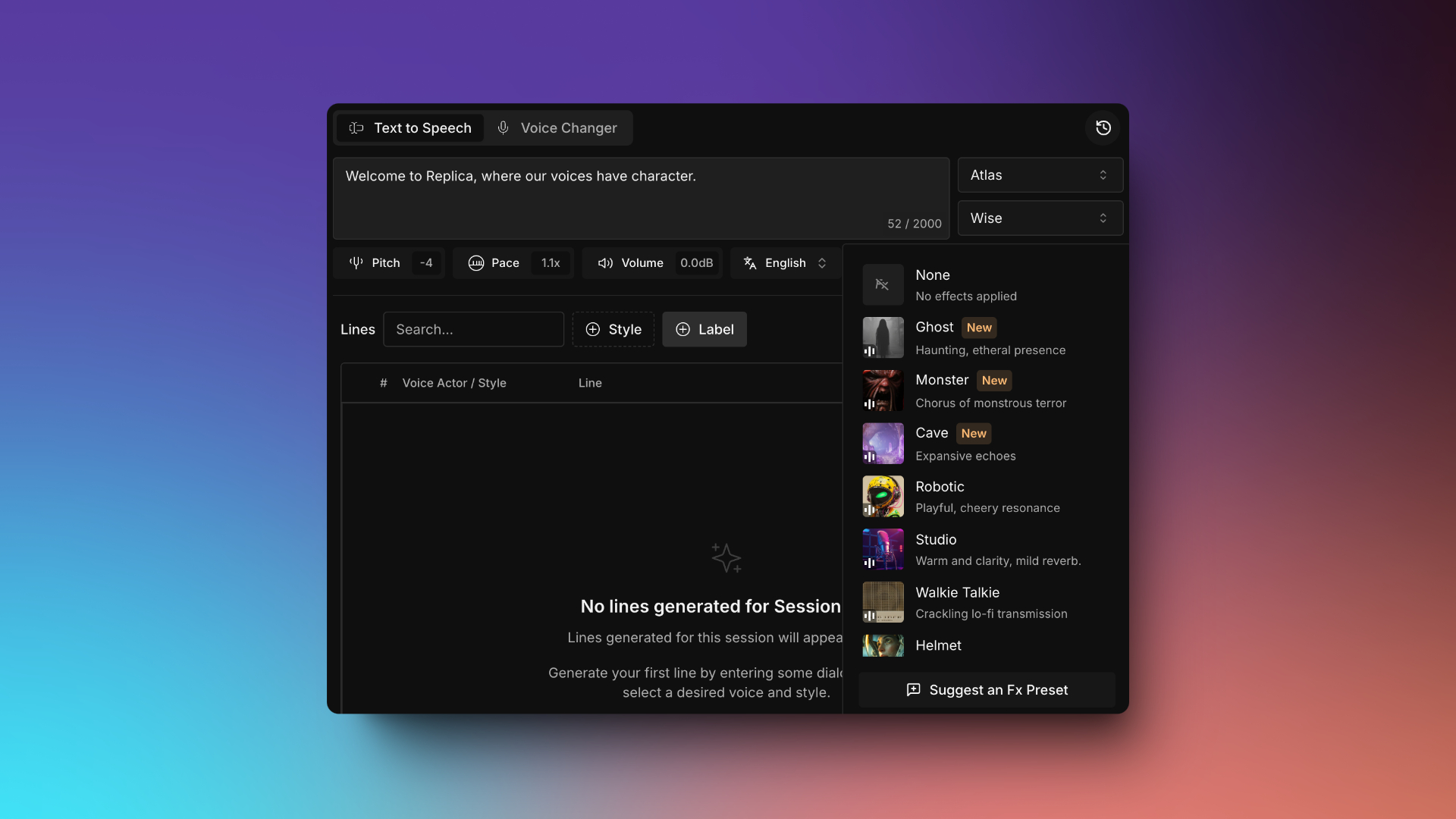Preview the Cave thumbnail
This screenshot has height=819, width=1456.
coord(883,444)
